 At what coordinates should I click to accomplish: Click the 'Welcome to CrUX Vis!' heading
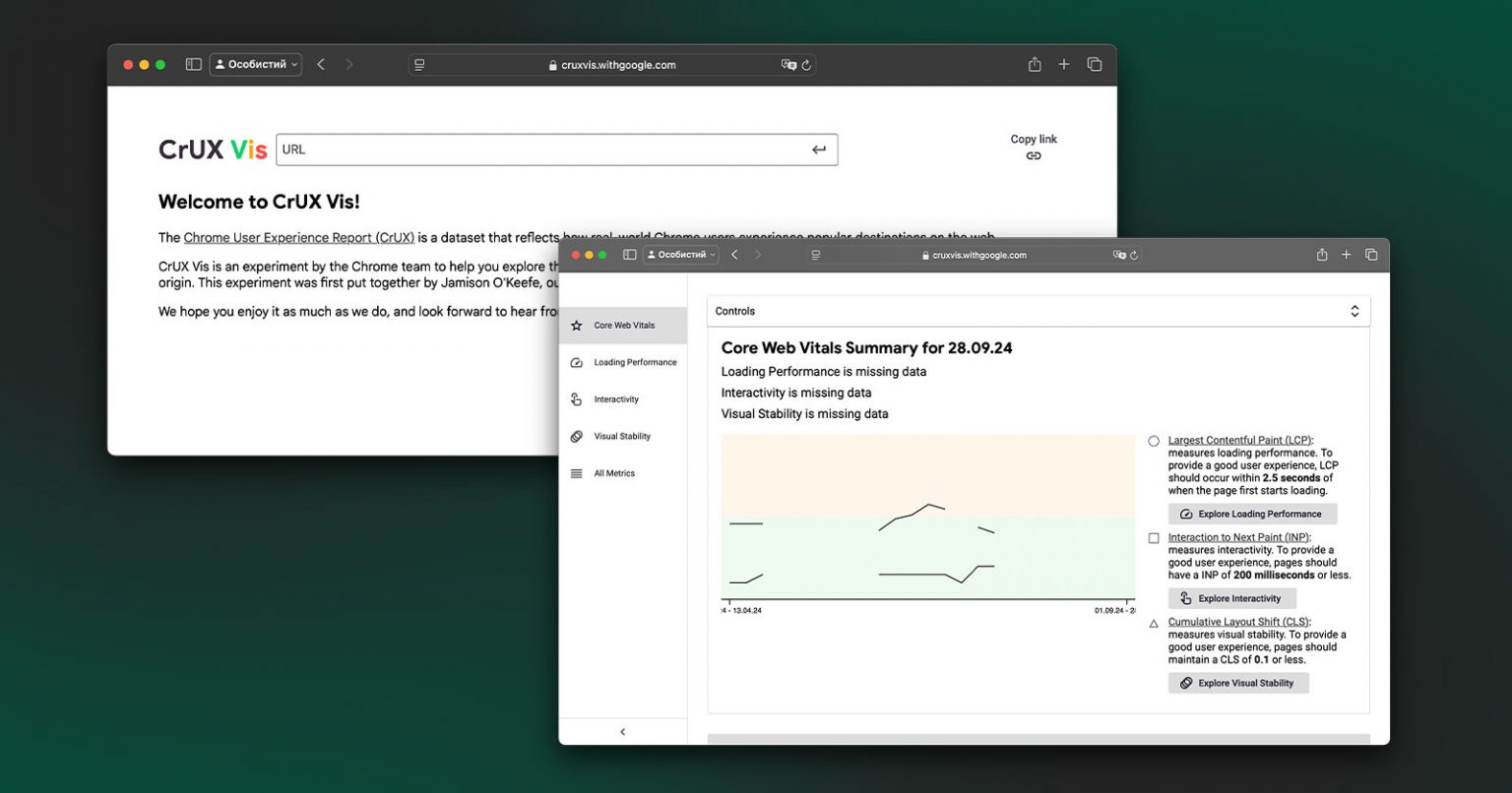(259, 202)
